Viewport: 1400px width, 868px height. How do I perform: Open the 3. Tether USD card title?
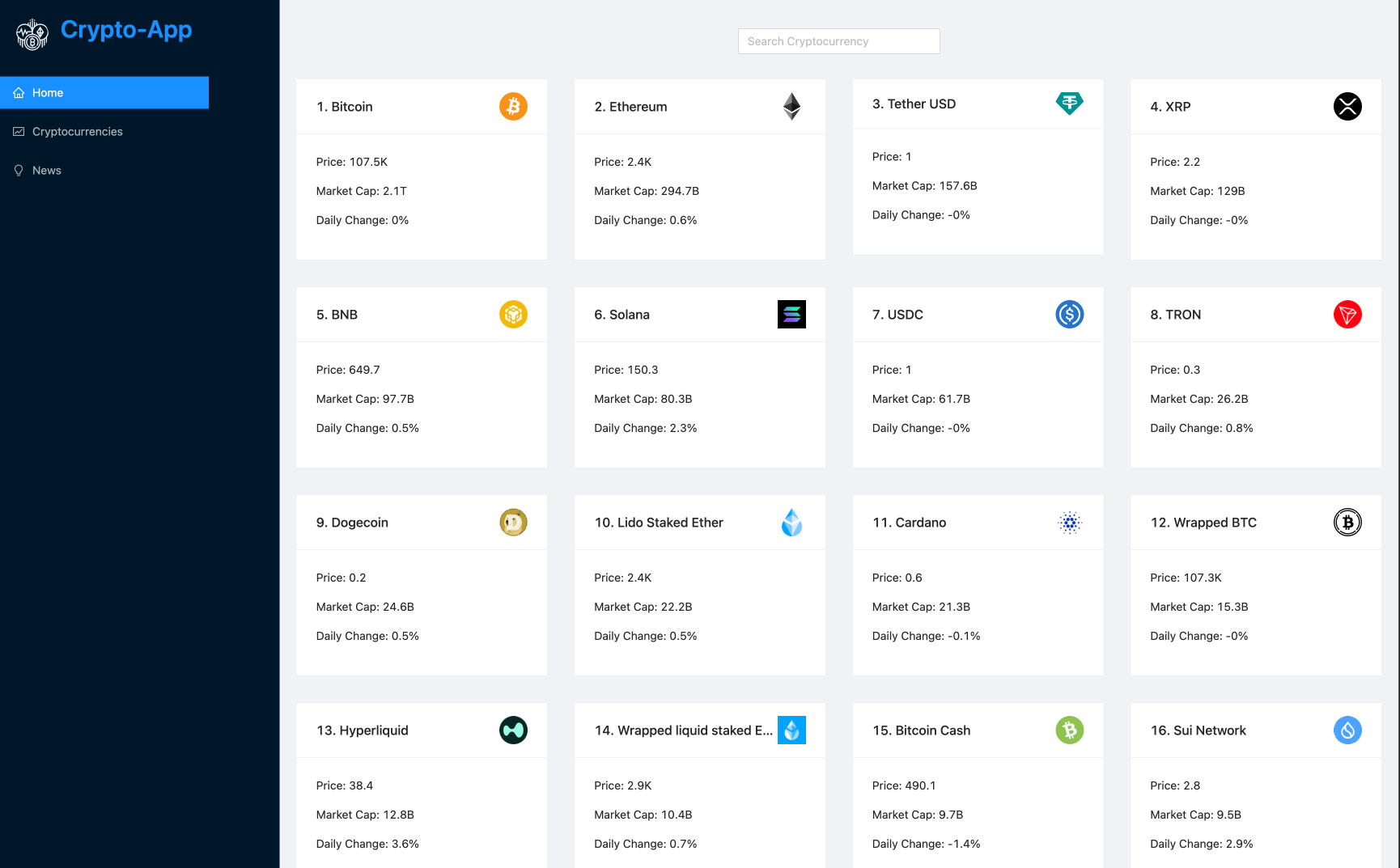(x=914, y=104)
